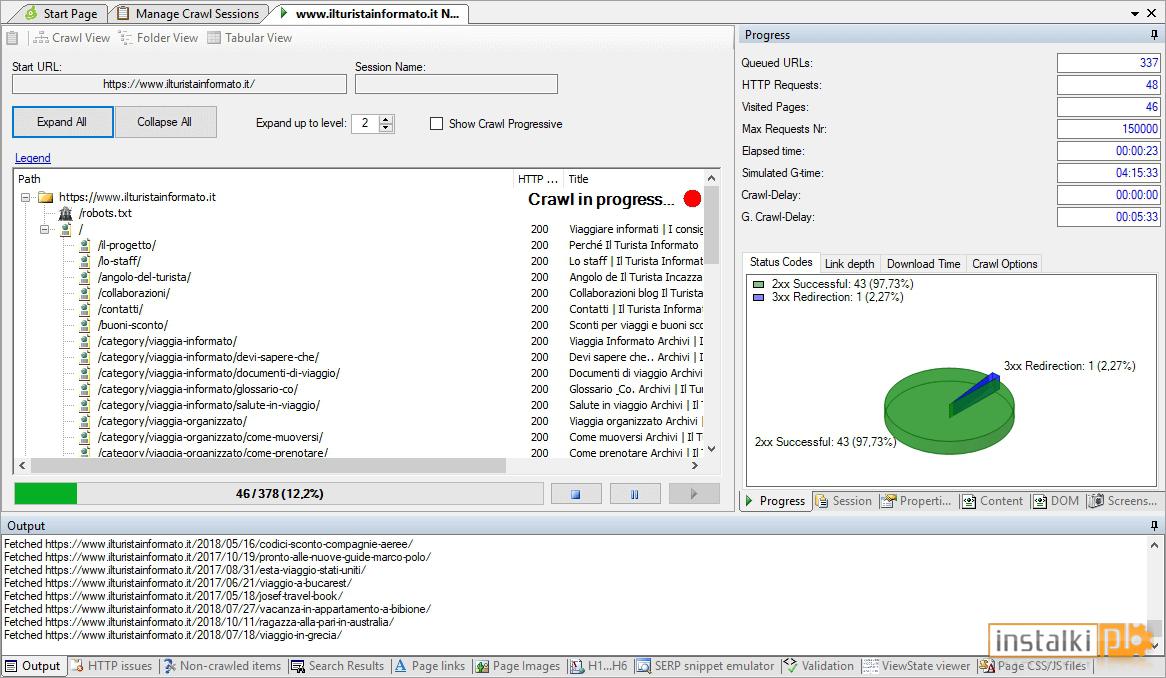Open the SERP snippet emulator tab
The width and height of the screenshot is (1166, 678).
pyautogui.click(x=706, y=666)
